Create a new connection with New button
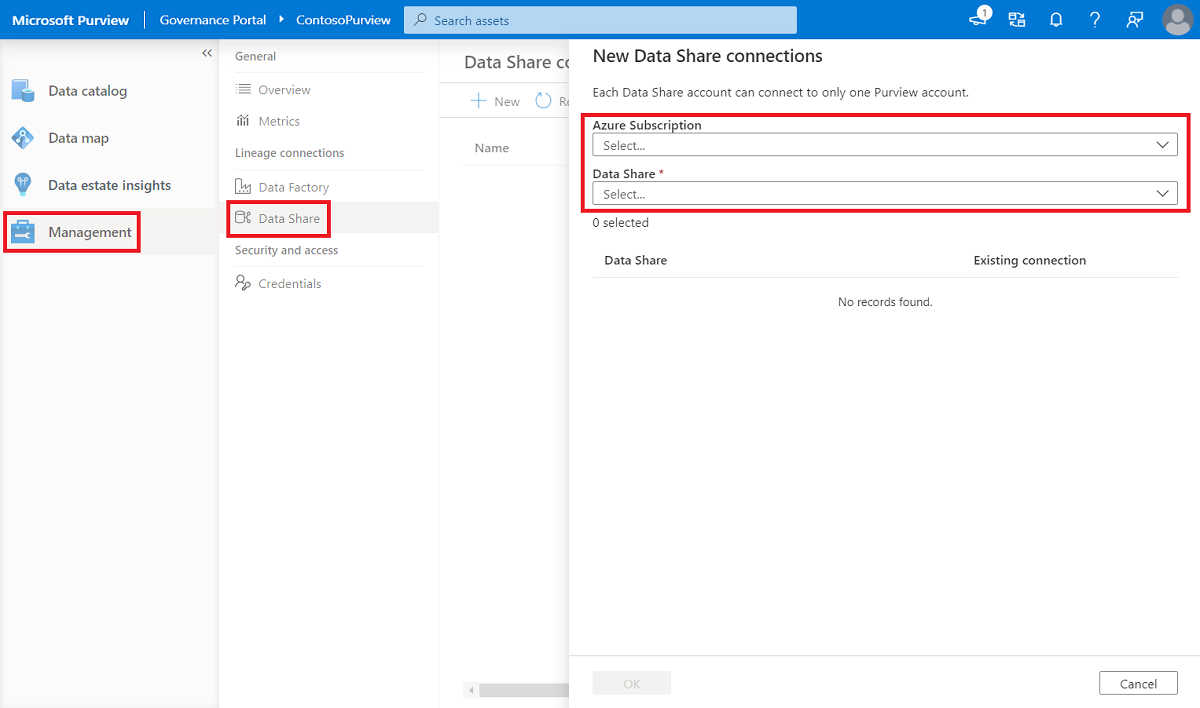The height and width of the screenshot is (708, 1200). 495,100
